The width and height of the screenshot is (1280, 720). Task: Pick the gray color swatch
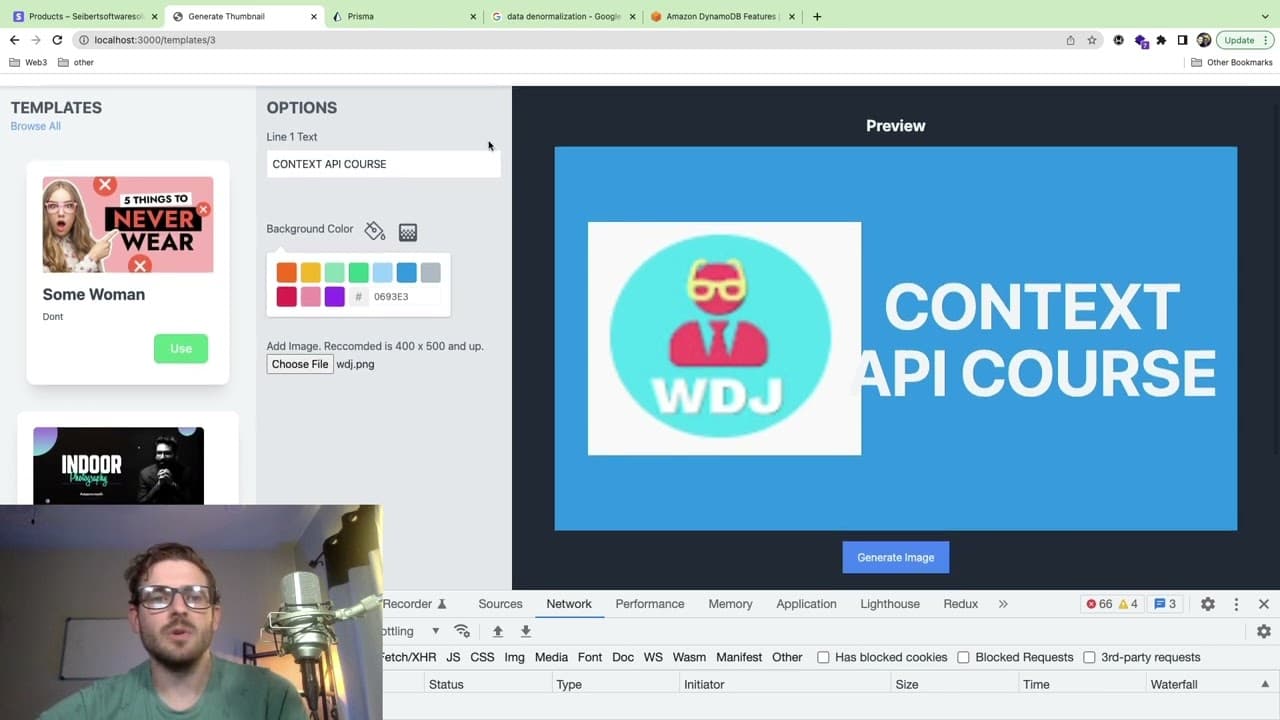pos(430,272)
